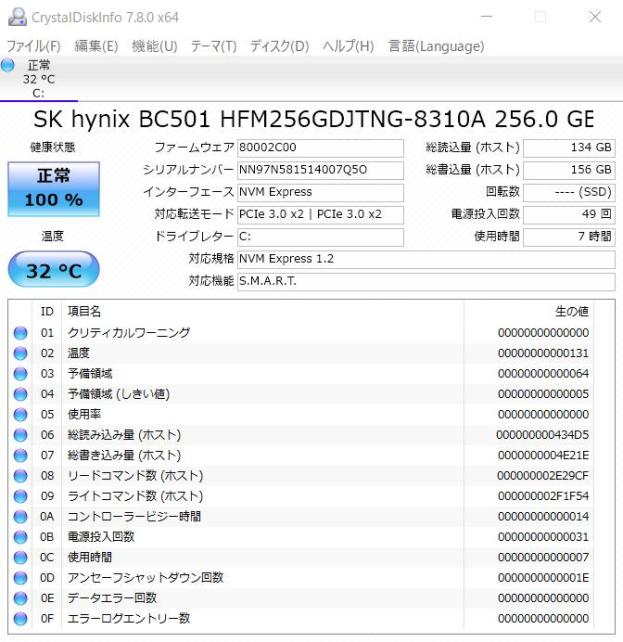Click total host writes value 156 GB

[569, 170]
